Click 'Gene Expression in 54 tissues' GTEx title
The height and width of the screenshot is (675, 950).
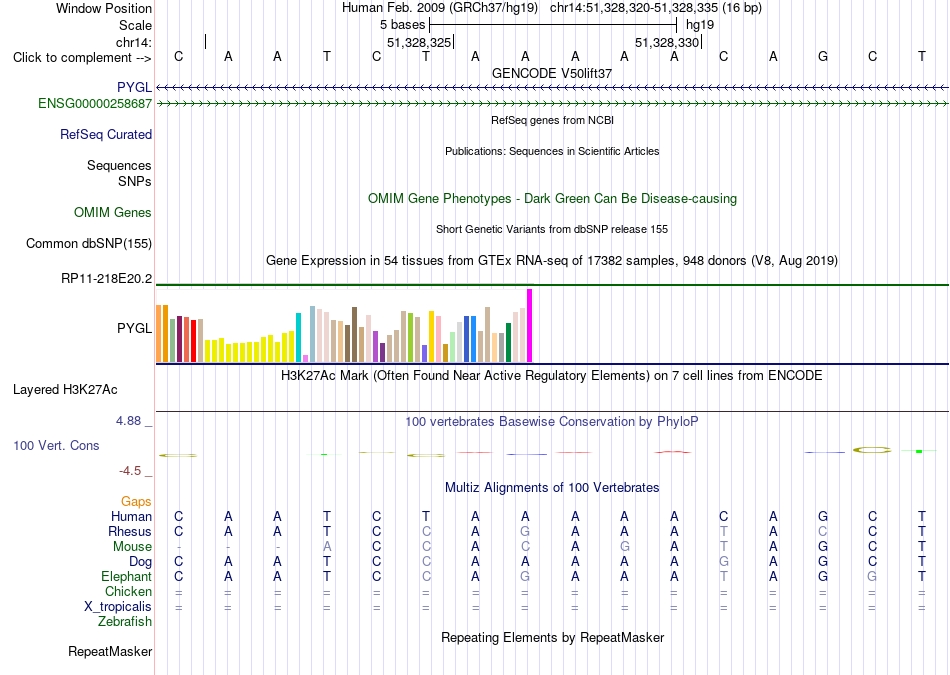552,261
